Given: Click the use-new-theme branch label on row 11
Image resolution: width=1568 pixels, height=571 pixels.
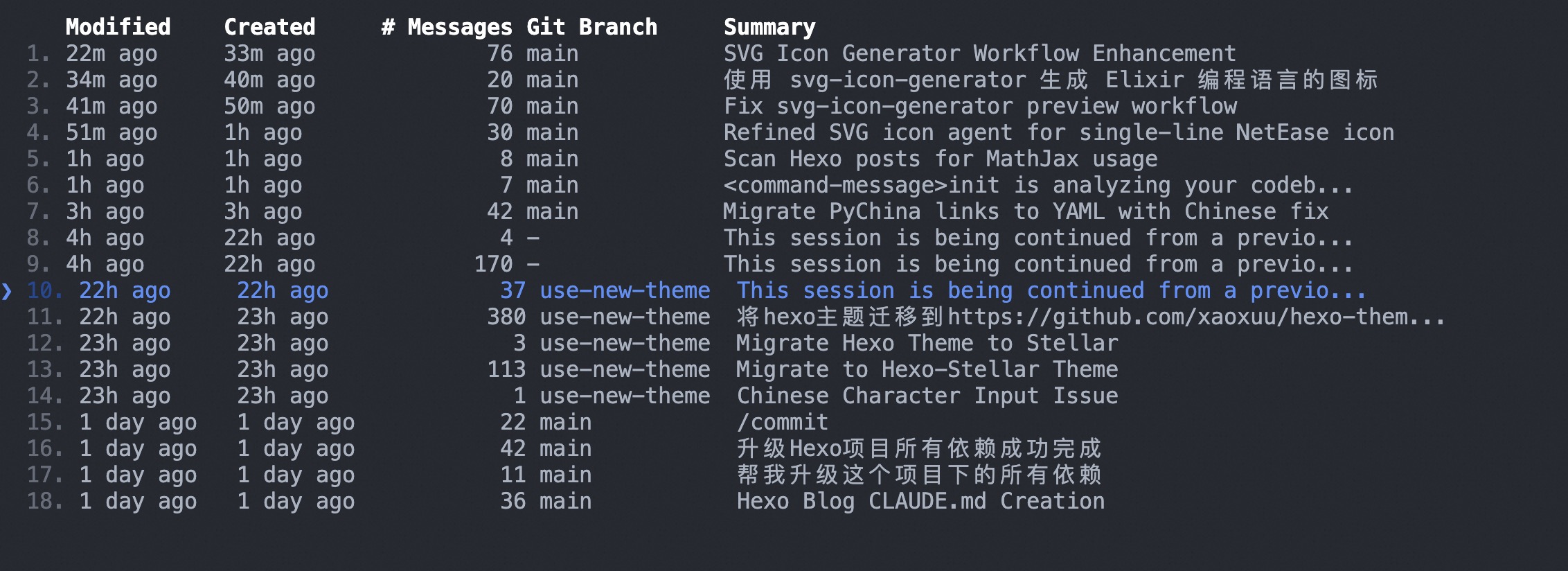Looking at the screenshot, I should tap(624, 317).
